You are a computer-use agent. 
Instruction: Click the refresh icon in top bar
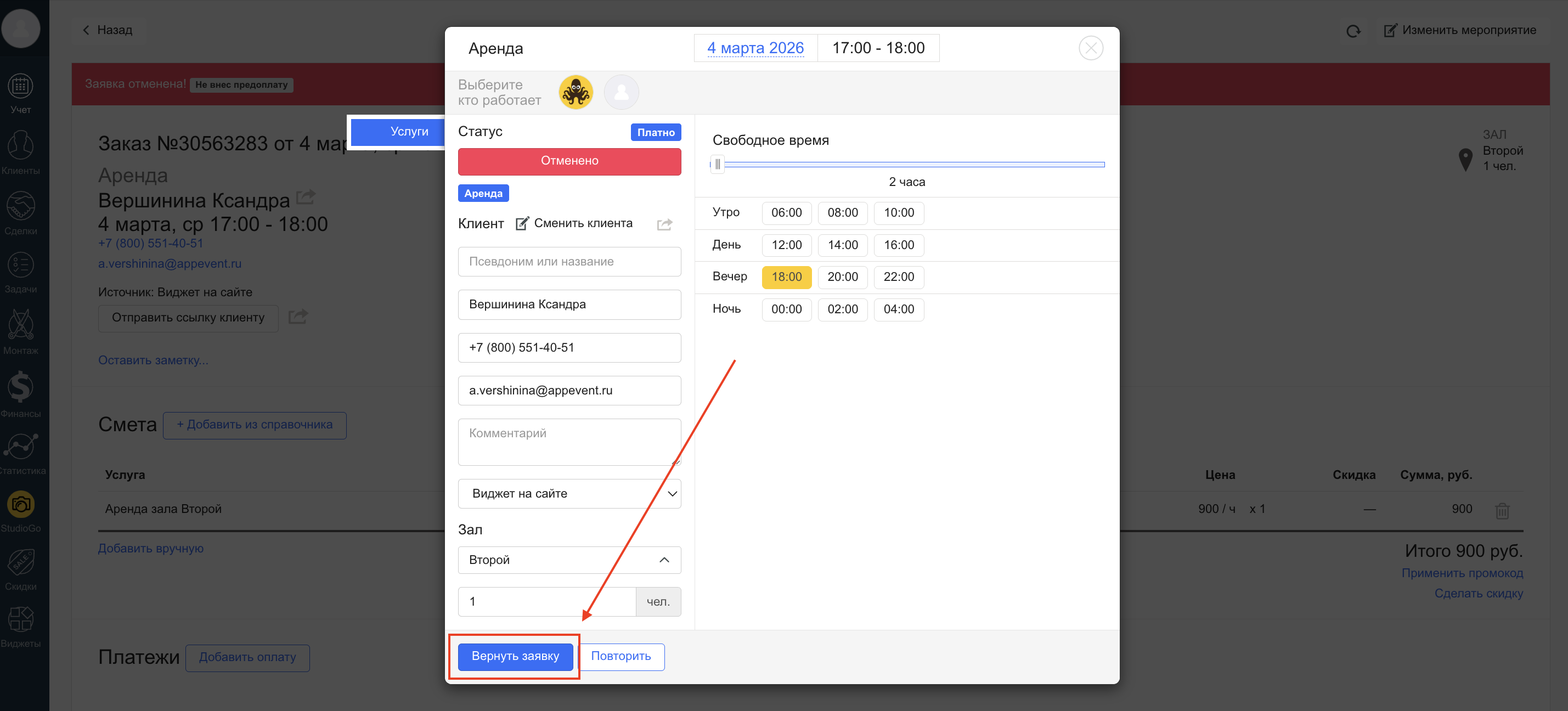click(x=1352, y=30)
